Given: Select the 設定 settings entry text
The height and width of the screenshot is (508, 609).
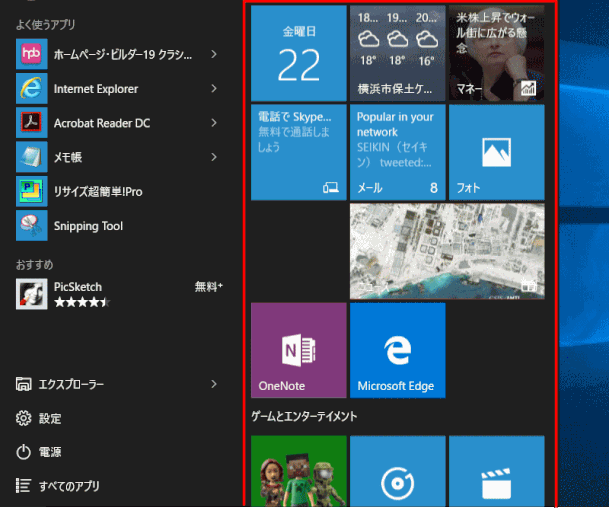Looking at the screenshot, I should pos(50,419).
